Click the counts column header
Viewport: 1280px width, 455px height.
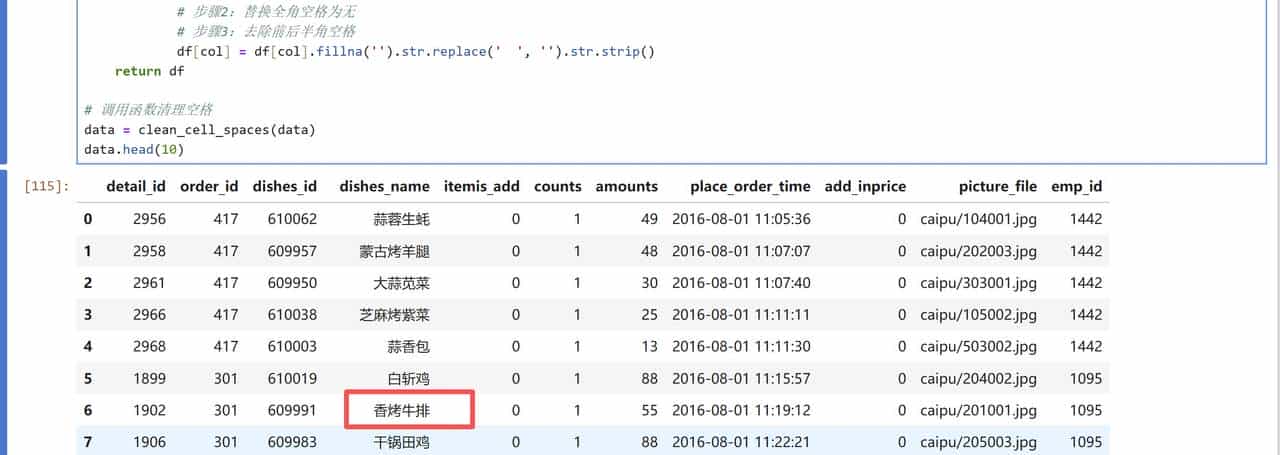click(x=557, y=186)
